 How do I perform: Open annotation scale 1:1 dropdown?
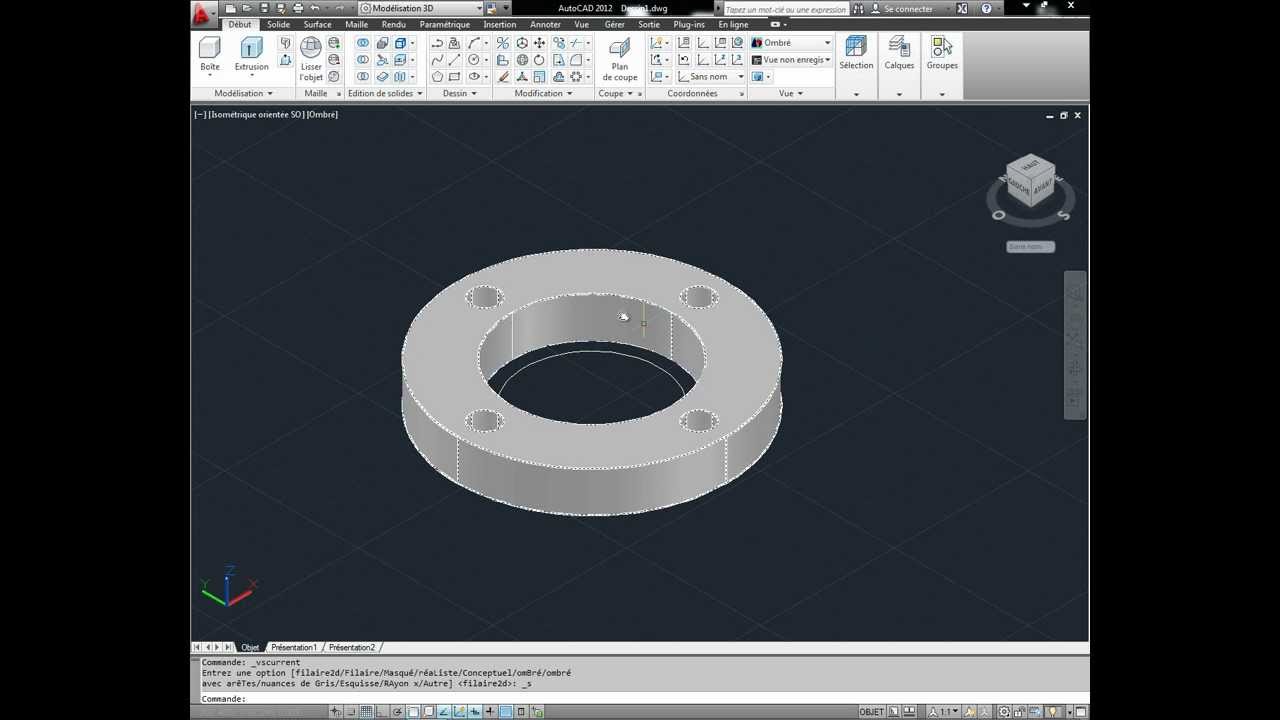tap(945, 712)
